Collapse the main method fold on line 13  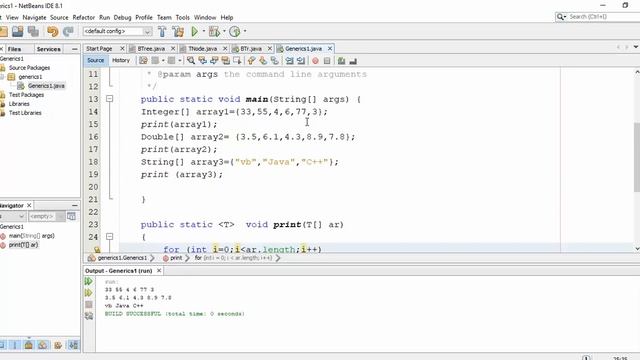[109, 99]
